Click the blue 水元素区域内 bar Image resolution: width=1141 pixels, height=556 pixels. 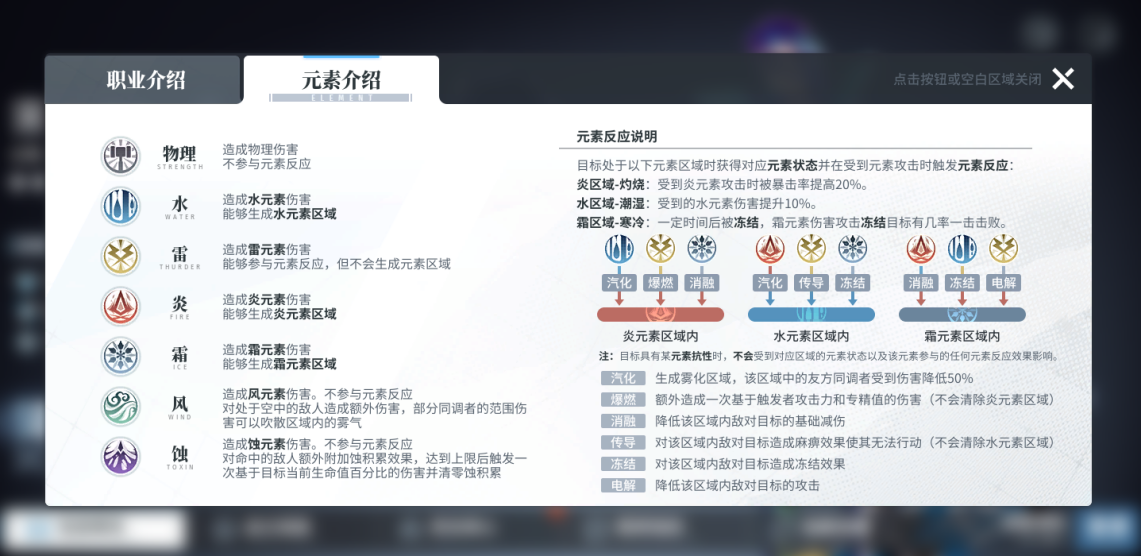[811, 315]
